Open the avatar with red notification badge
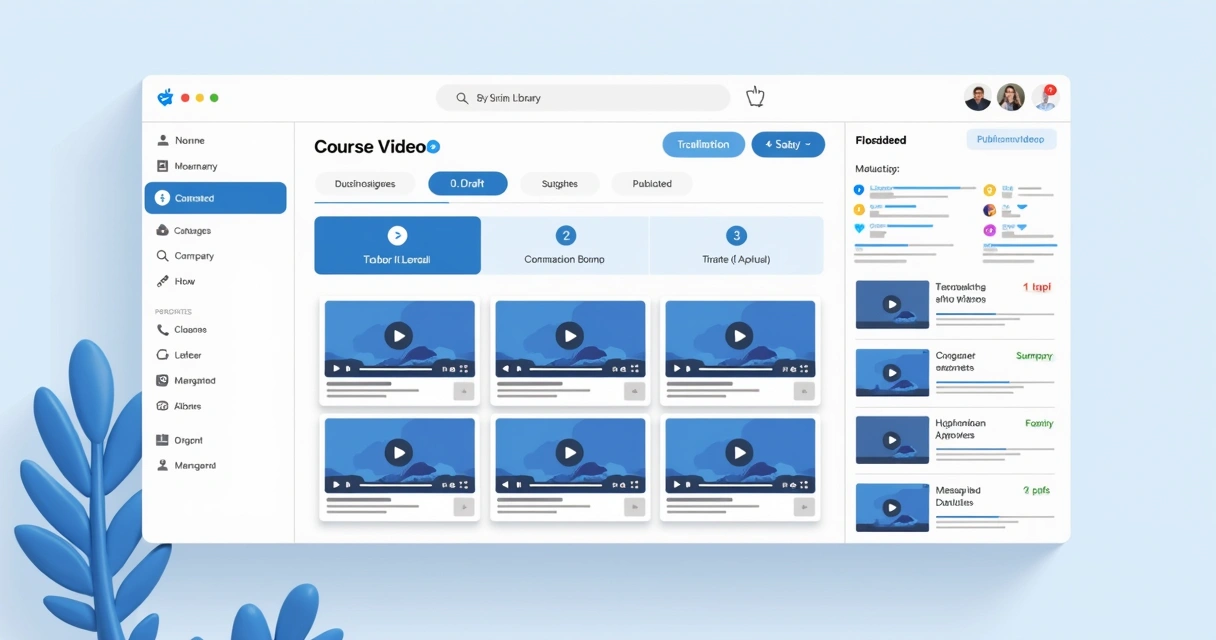This screenshot has height=640, width=1216. point(1044,97)
